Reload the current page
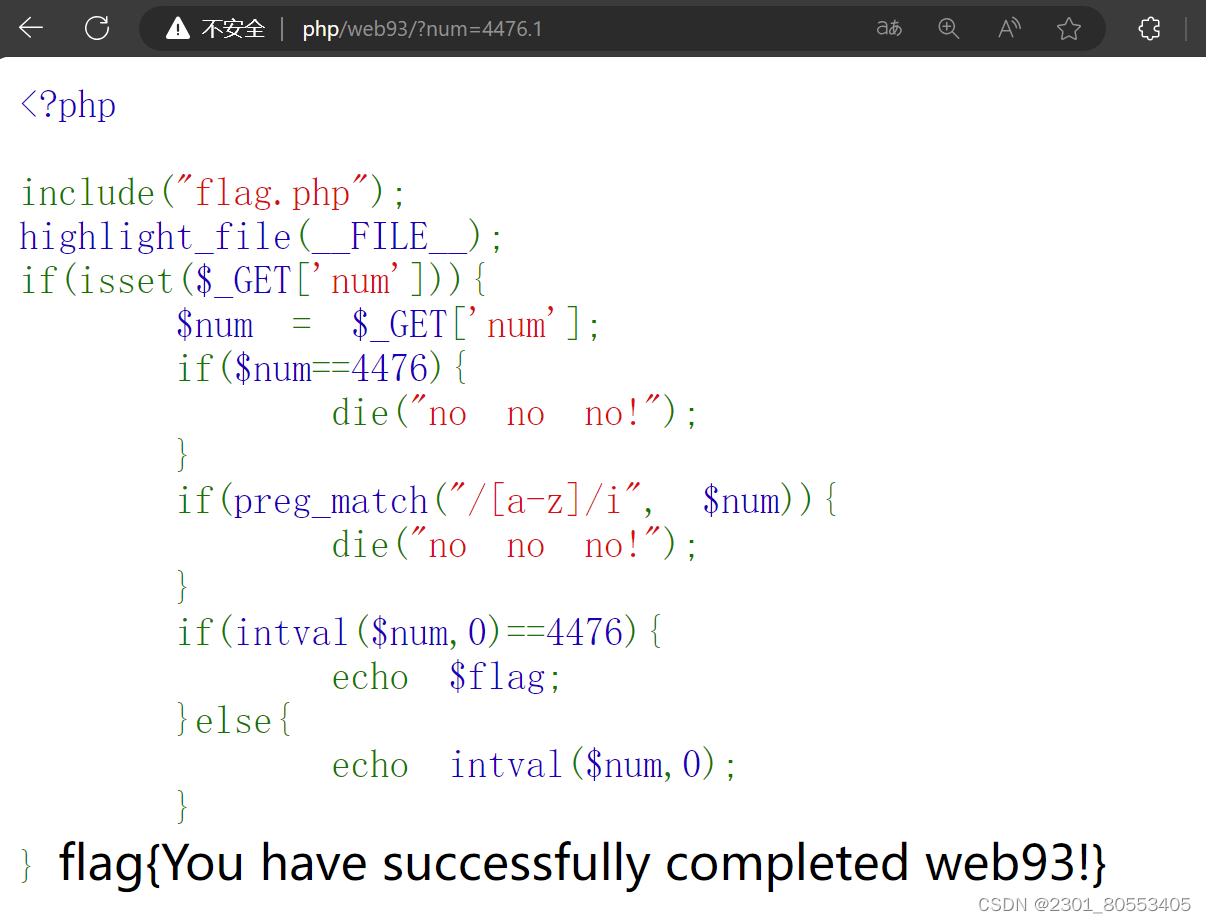 97,28
